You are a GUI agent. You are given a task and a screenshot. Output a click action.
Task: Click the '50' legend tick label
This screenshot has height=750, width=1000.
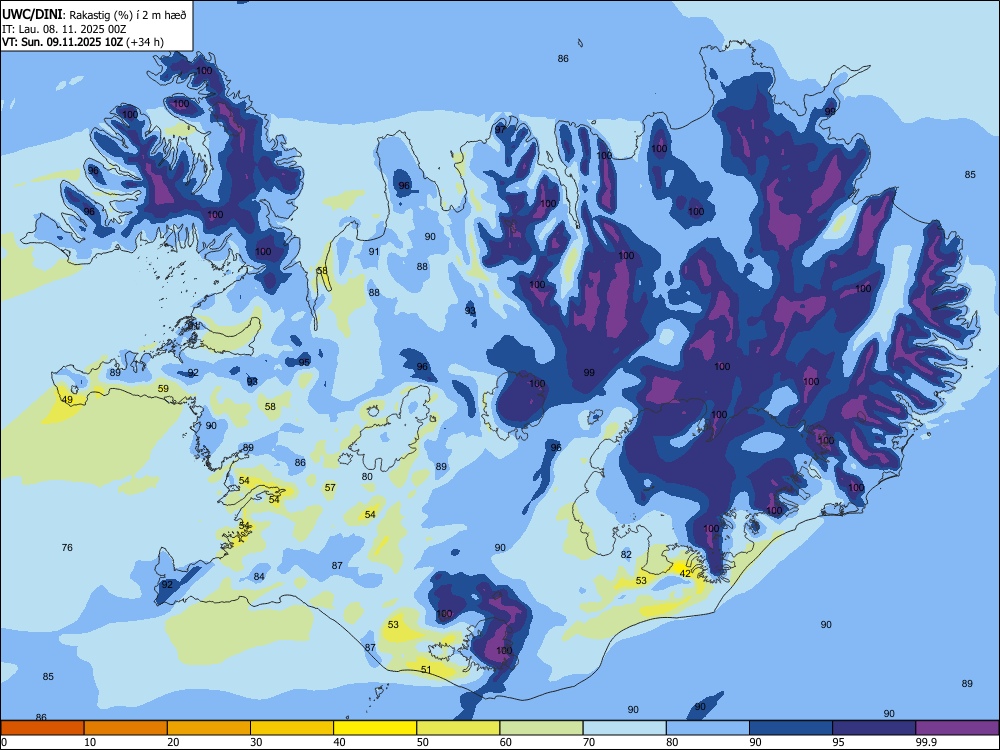423,742
